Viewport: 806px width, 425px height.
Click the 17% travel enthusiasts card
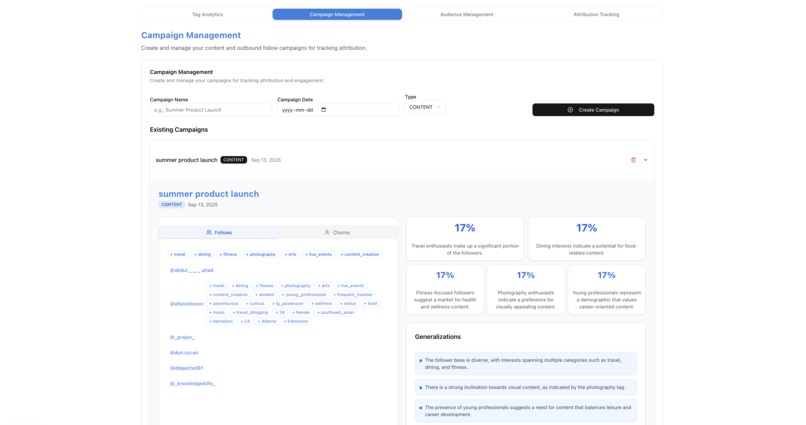(465, 239)
